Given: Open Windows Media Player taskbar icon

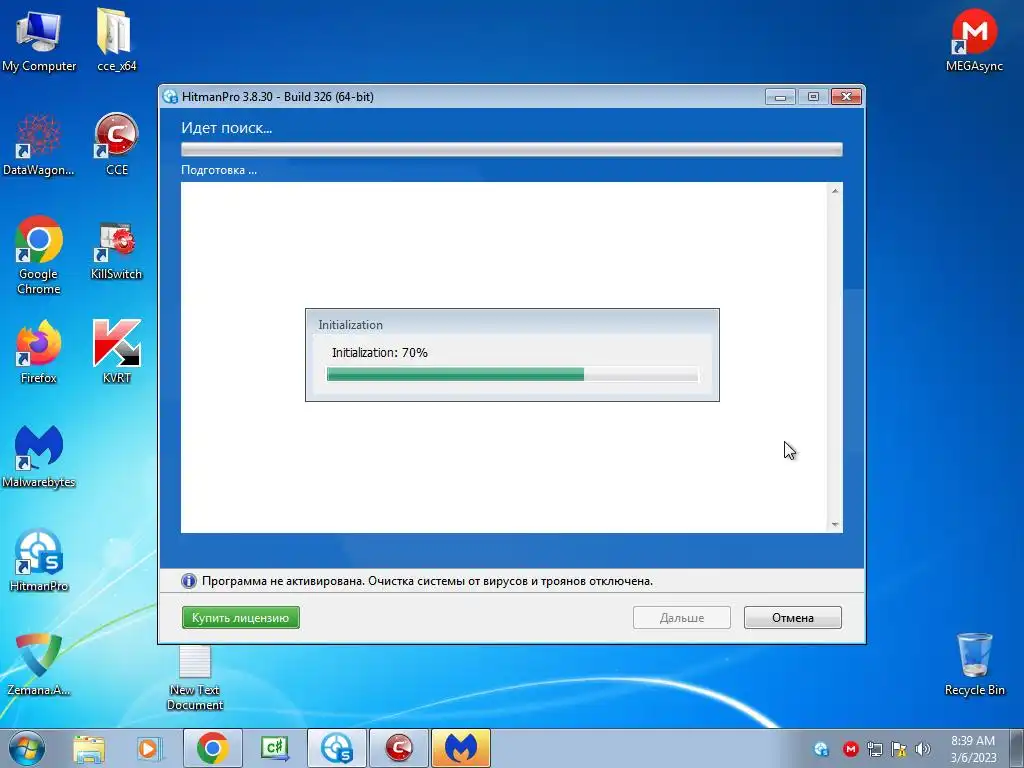Looking at the screenshot, I should tap(149, 749).
